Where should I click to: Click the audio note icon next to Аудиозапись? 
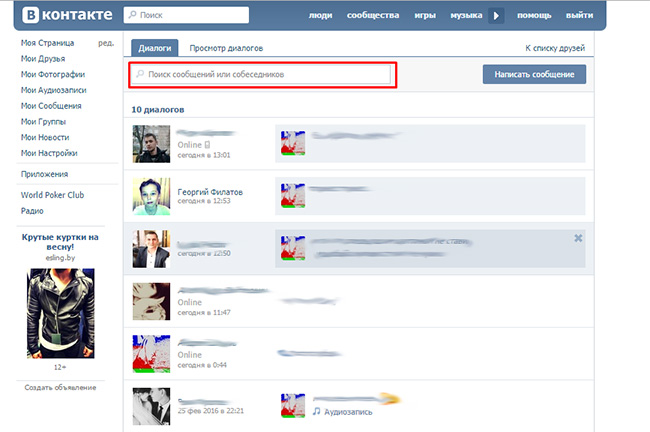coord(316,410)
